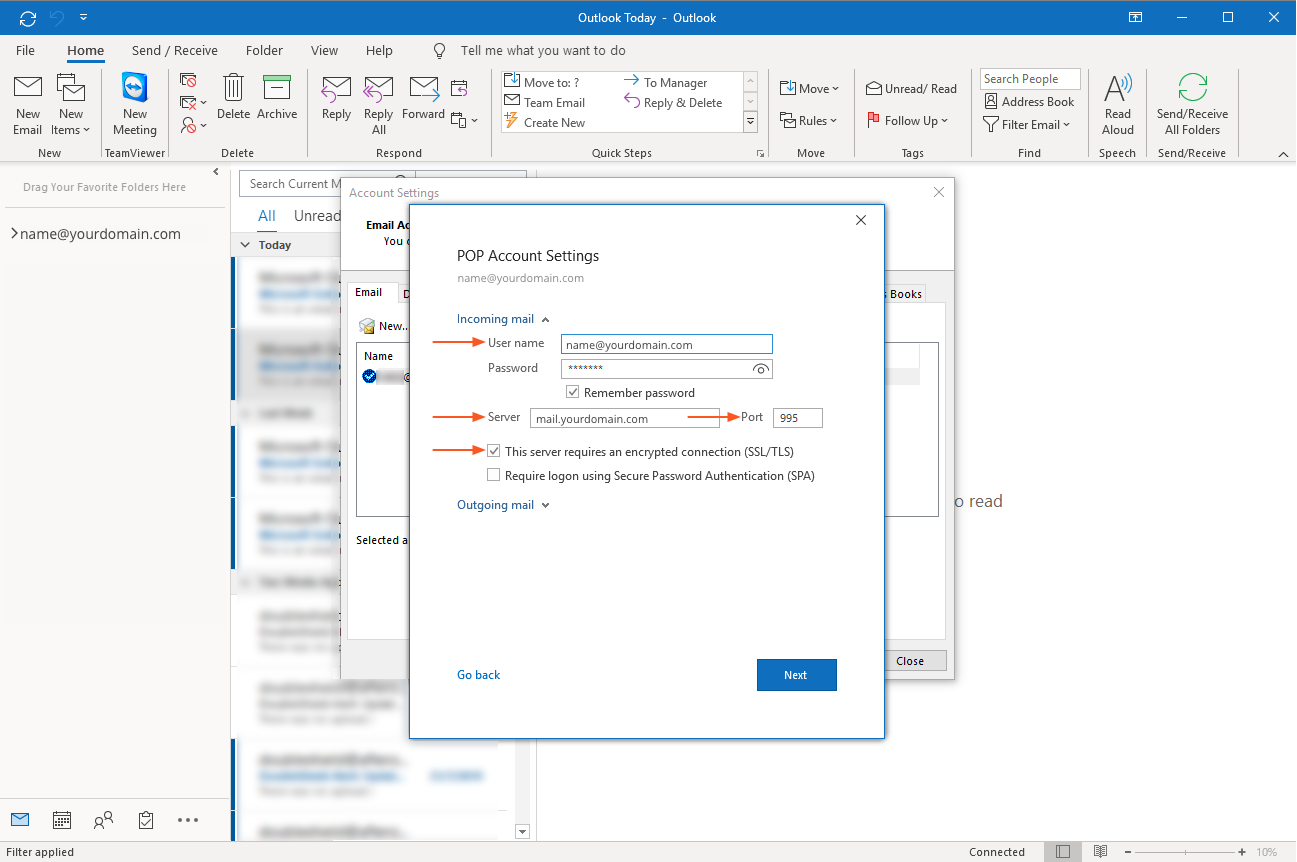Open the Follow Up dropdown
Screen dimensions: 1297x862
[x=907, y=121]
